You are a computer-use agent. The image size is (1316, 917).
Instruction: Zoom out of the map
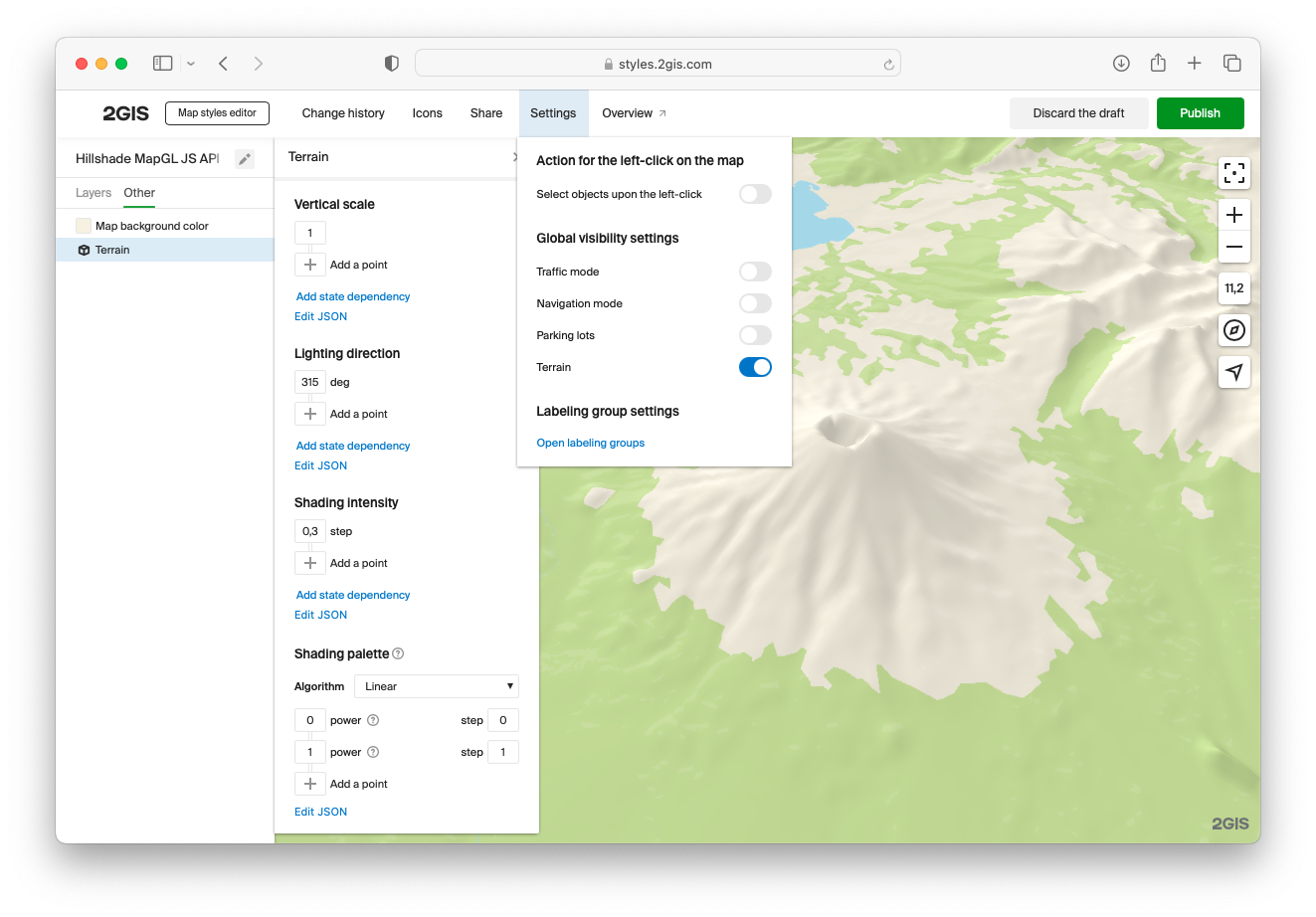coord(1233,247)
